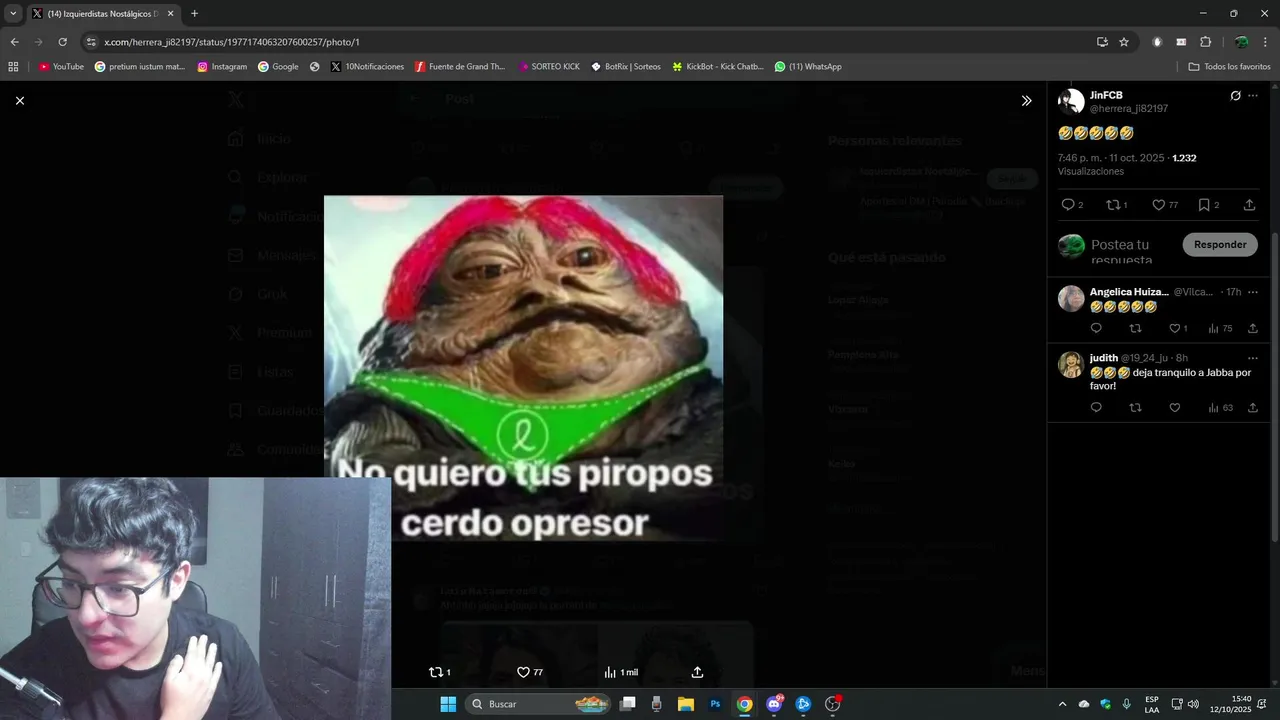
Task: Focus the 'Postea tu respuesta' reply field
Action: (x=1128, y=251)
